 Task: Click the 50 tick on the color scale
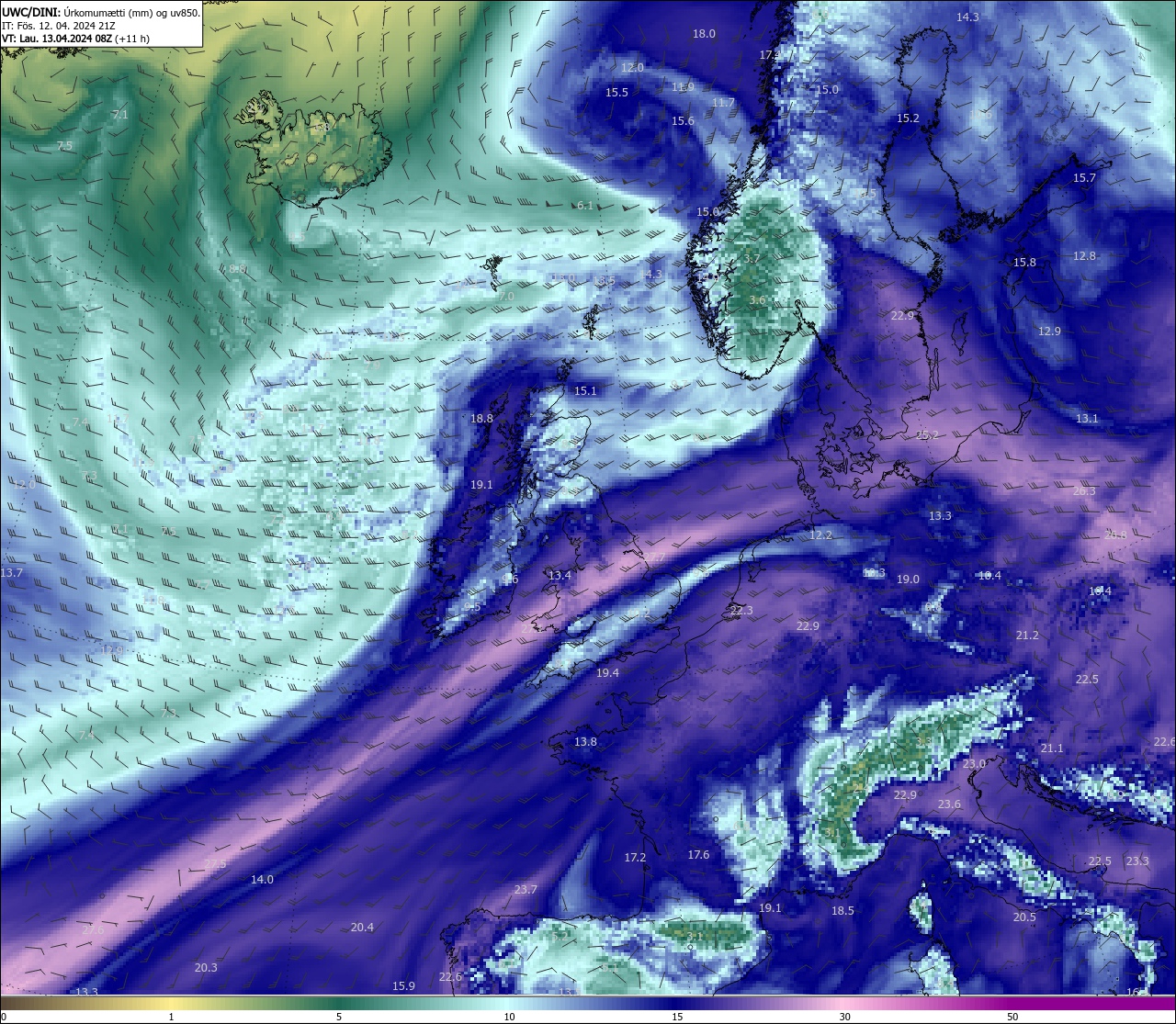pos(1012,1017)
